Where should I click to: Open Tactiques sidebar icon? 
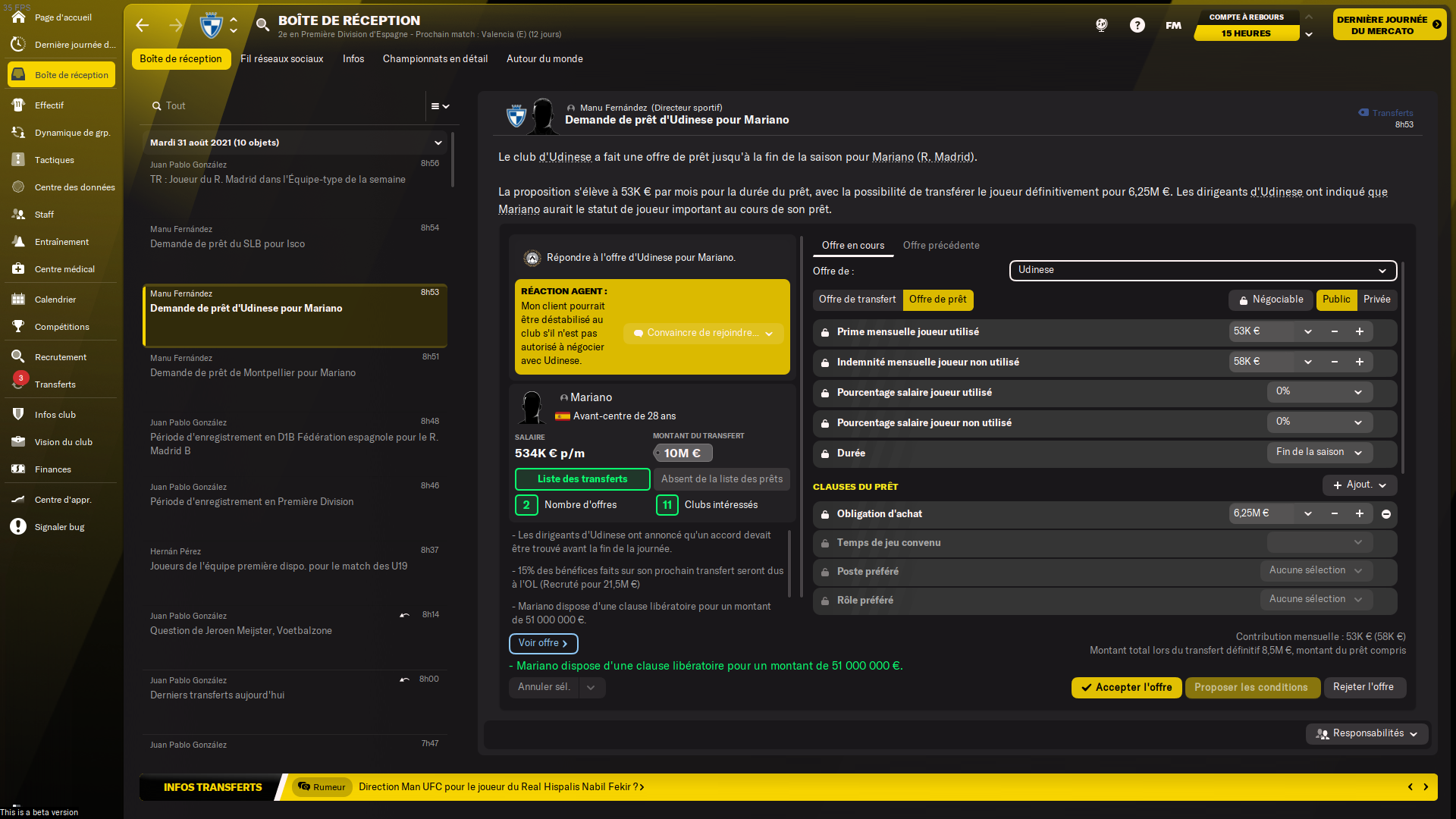coord(18,160)
